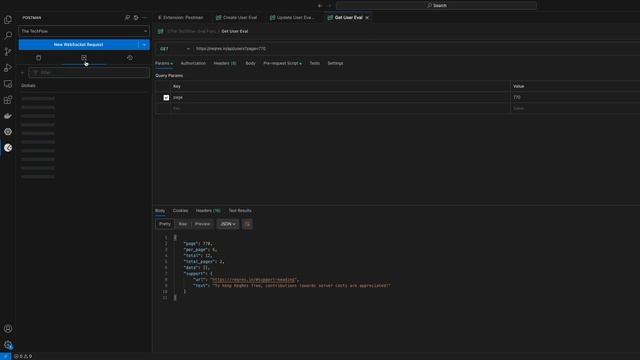
Task: Go forward with the top navigation arrow
Action: [329, 6]
